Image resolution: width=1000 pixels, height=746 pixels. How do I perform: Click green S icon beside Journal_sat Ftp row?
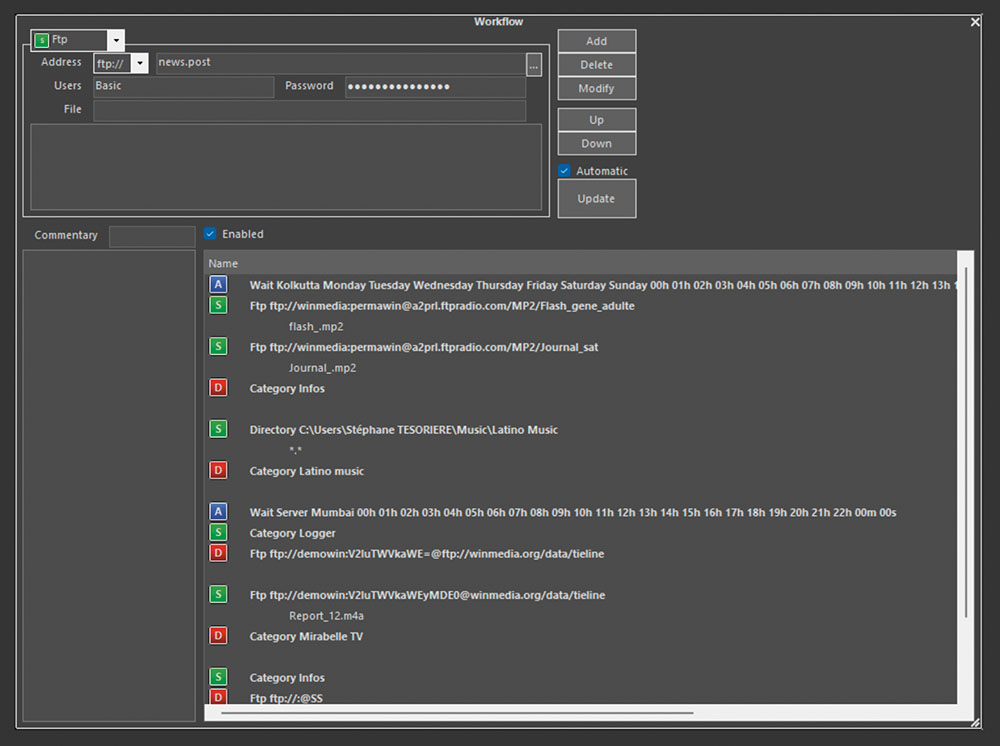pos(218,347)
